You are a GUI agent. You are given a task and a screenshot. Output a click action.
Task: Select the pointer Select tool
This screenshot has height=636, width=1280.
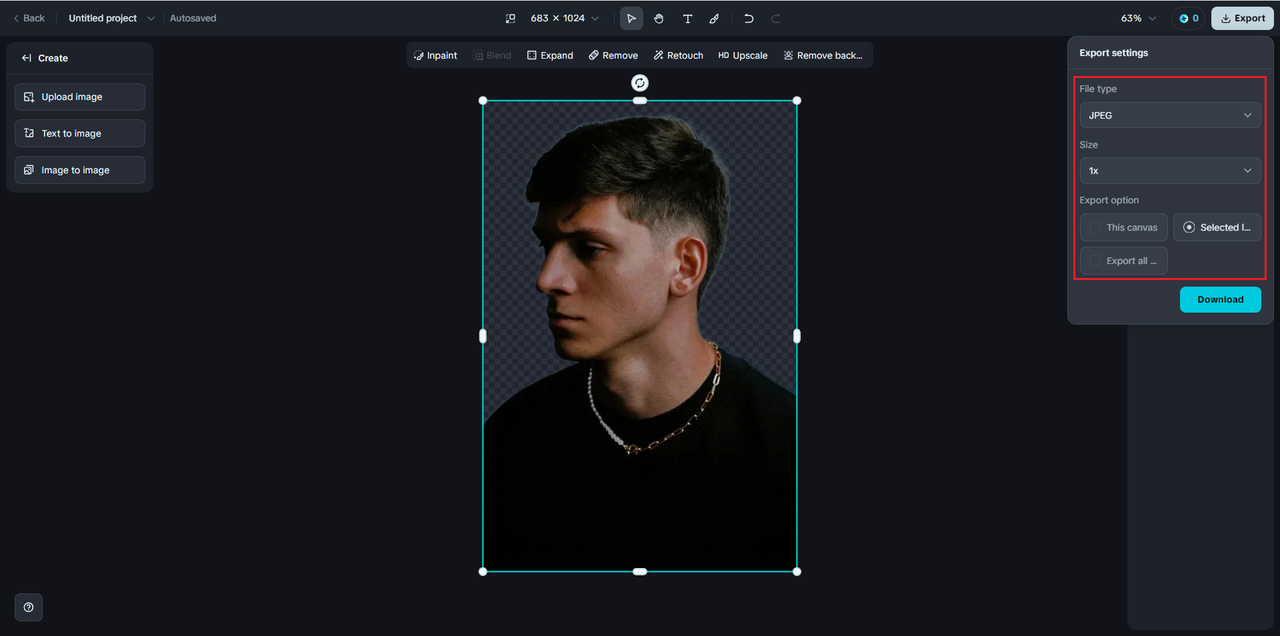pos(631,18)
